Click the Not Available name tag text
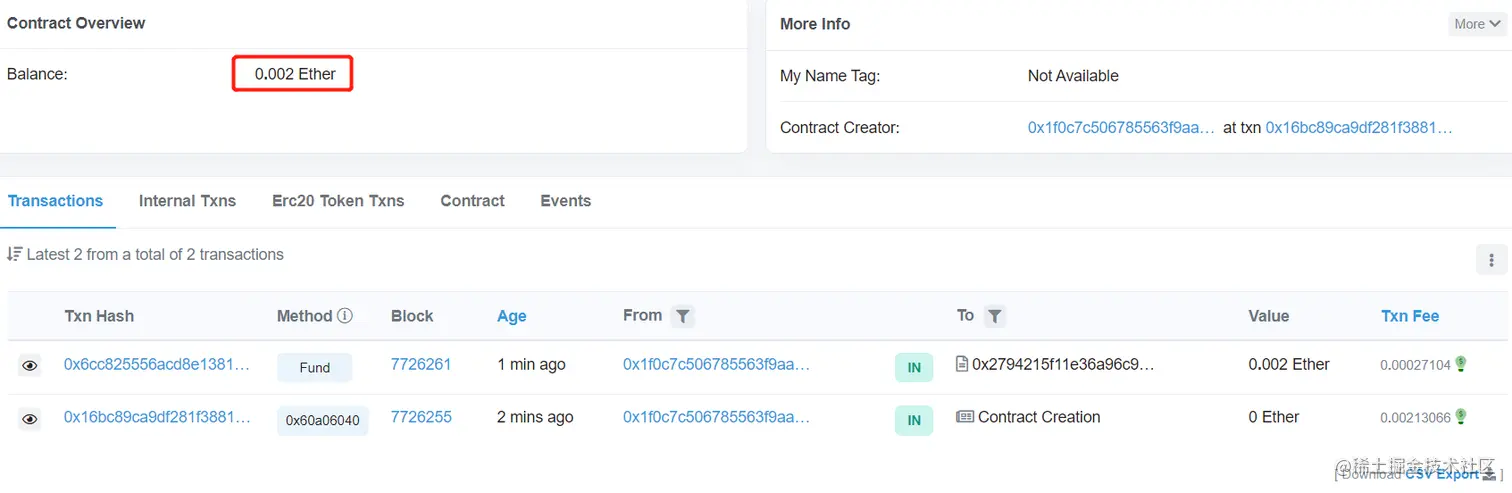1512x493 pixels. [x=1073, y=76]
